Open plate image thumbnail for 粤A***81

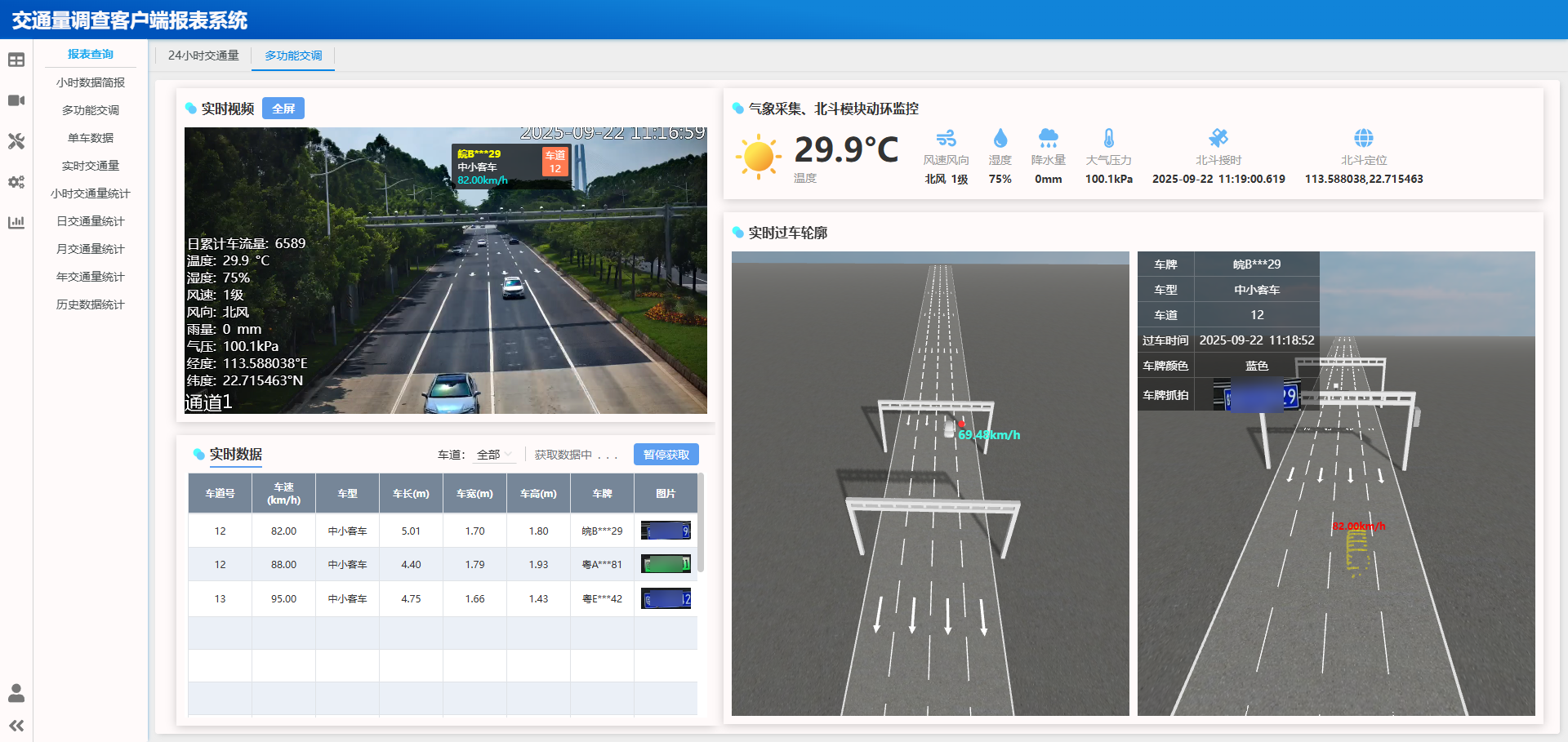pos(666,564)
